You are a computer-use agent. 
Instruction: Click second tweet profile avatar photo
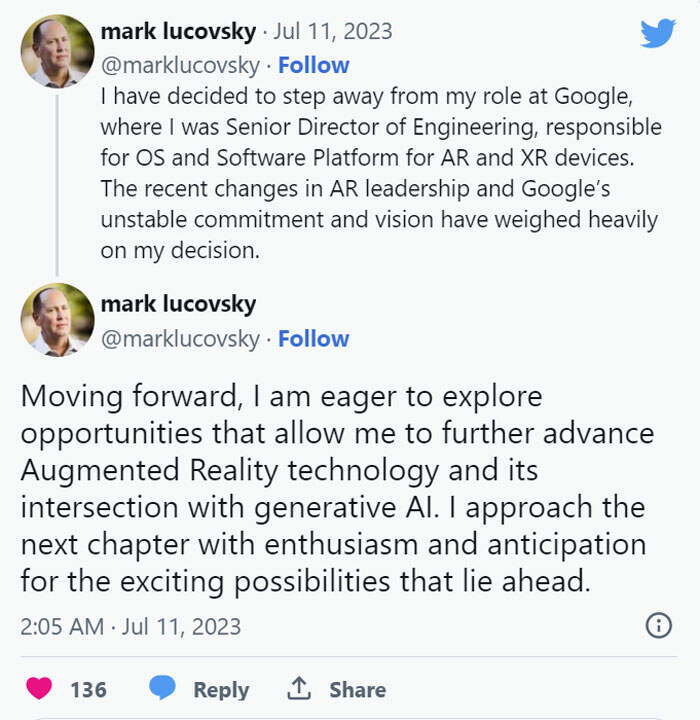pos(57,320)
